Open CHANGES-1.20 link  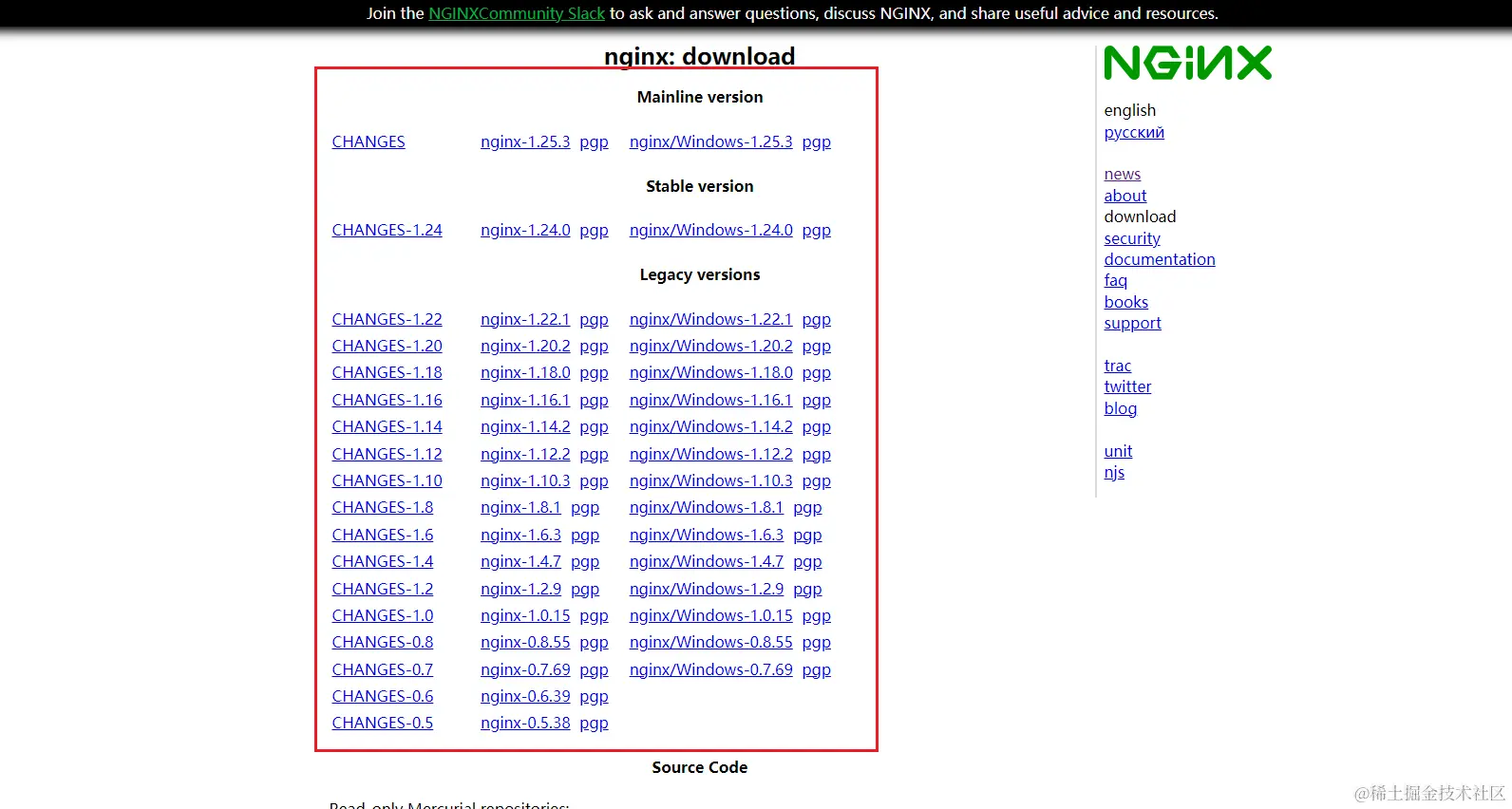click(x=387, y=346)
